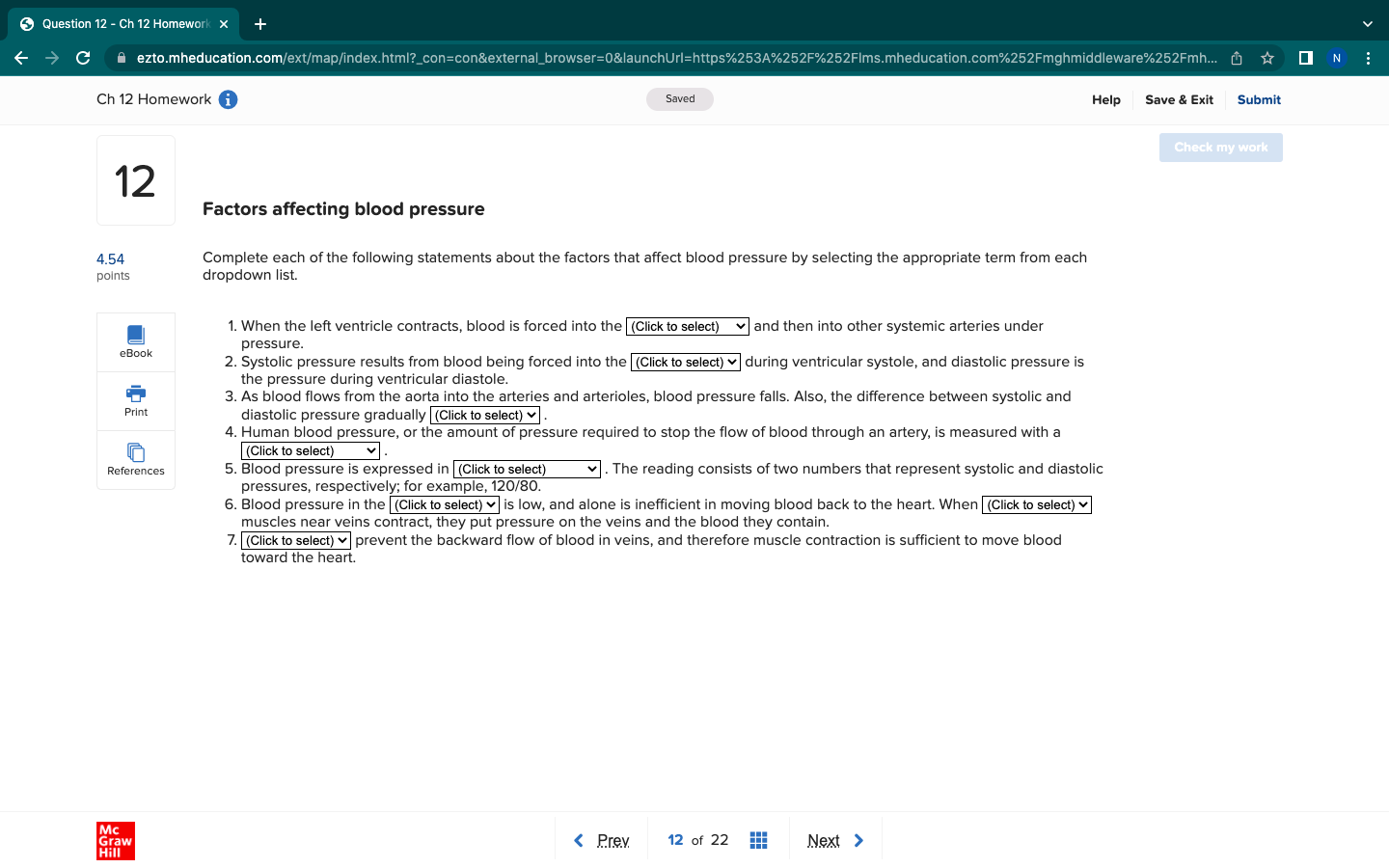Viewport: 1389px width, 868px height.
Task: Expand the tab search chevron
Action: pos(1367,24)
